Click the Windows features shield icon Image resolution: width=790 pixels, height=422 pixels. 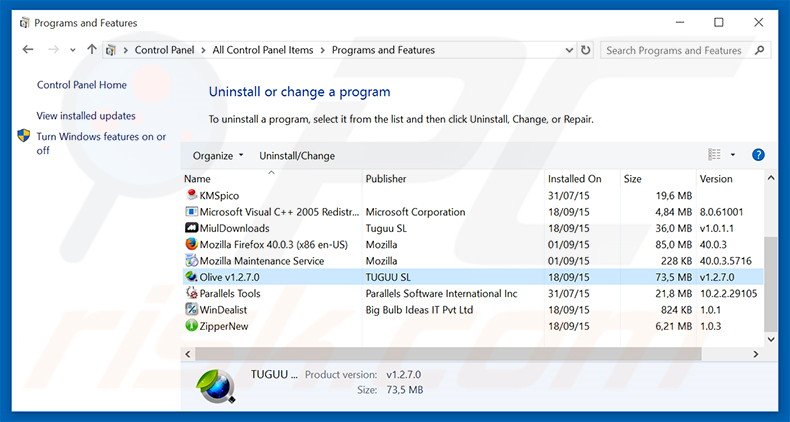(x=24, y=135)
